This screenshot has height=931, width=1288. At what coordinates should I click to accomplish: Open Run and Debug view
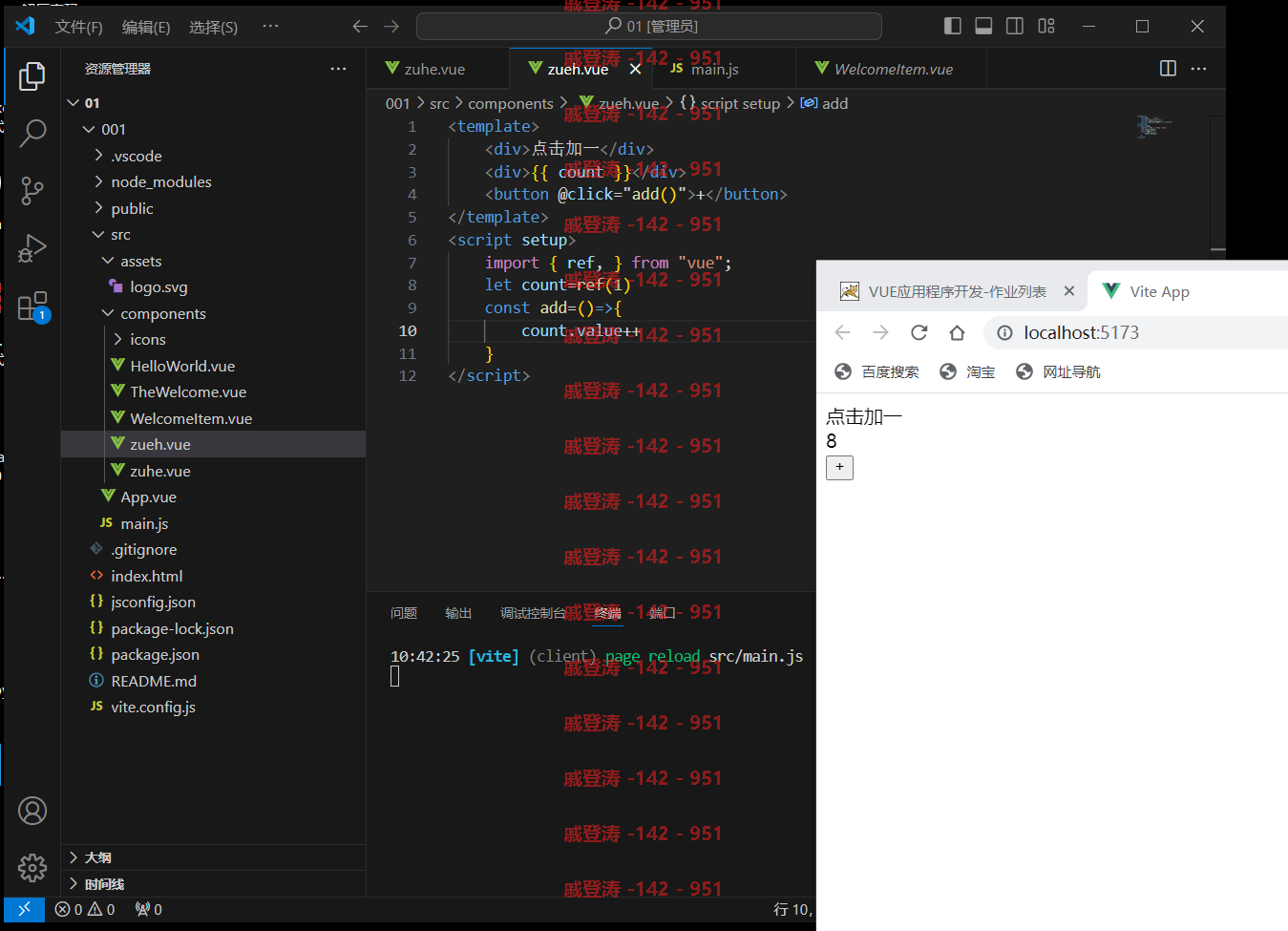[x=32, y=248]
